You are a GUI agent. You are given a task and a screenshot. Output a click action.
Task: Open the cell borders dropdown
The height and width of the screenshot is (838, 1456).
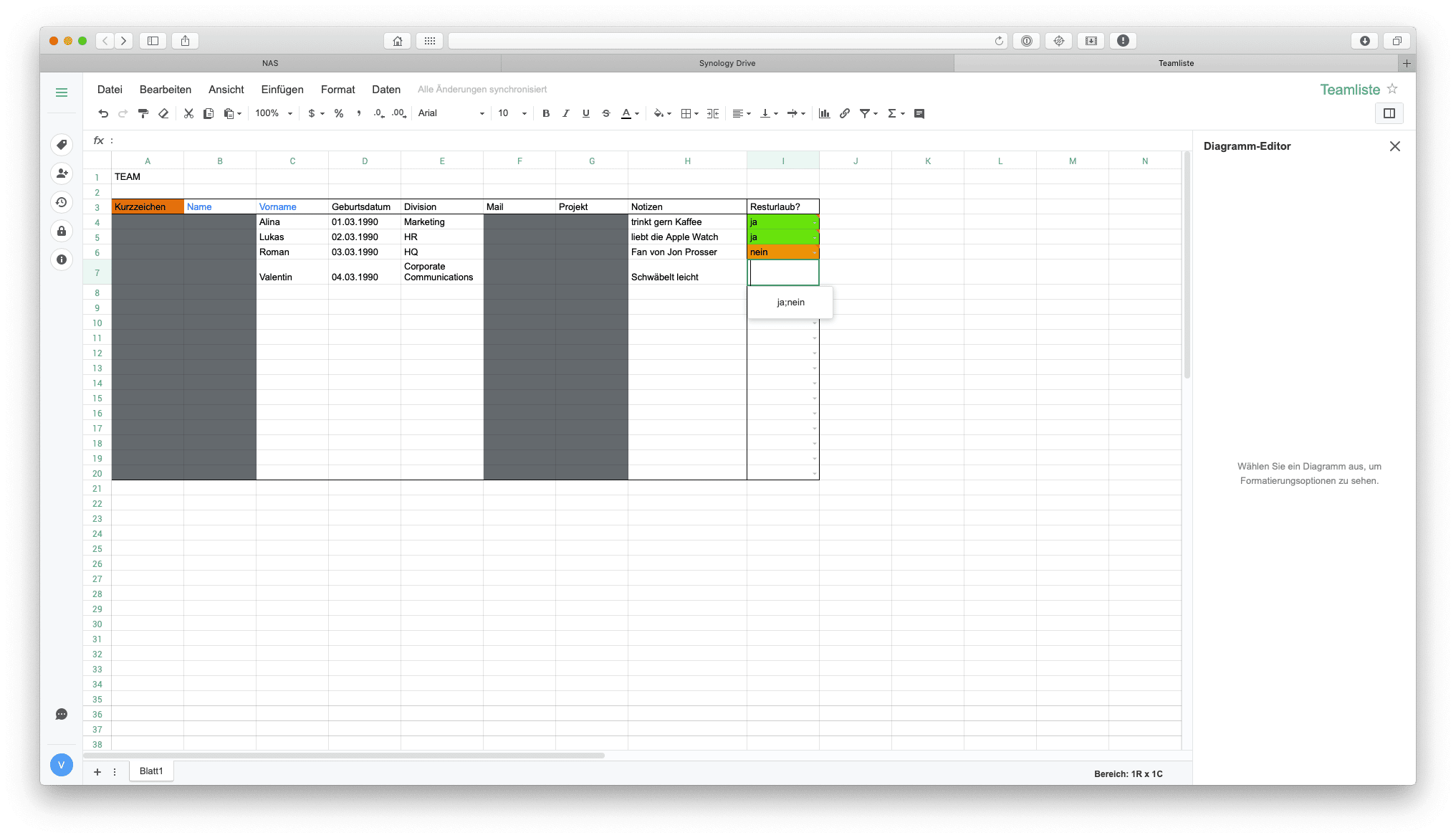coord(689,113)
